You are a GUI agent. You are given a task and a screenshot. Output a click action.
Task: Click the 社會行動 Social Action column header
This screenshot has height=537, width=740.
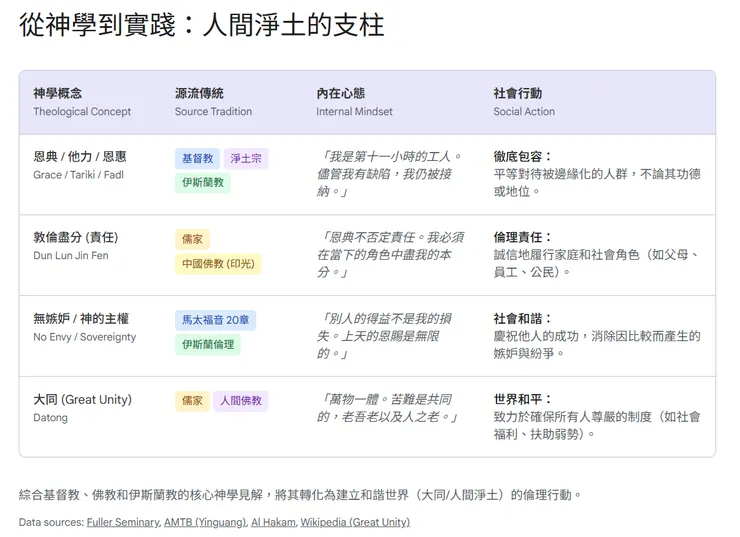pyautogui.click(x=524, y=102)
